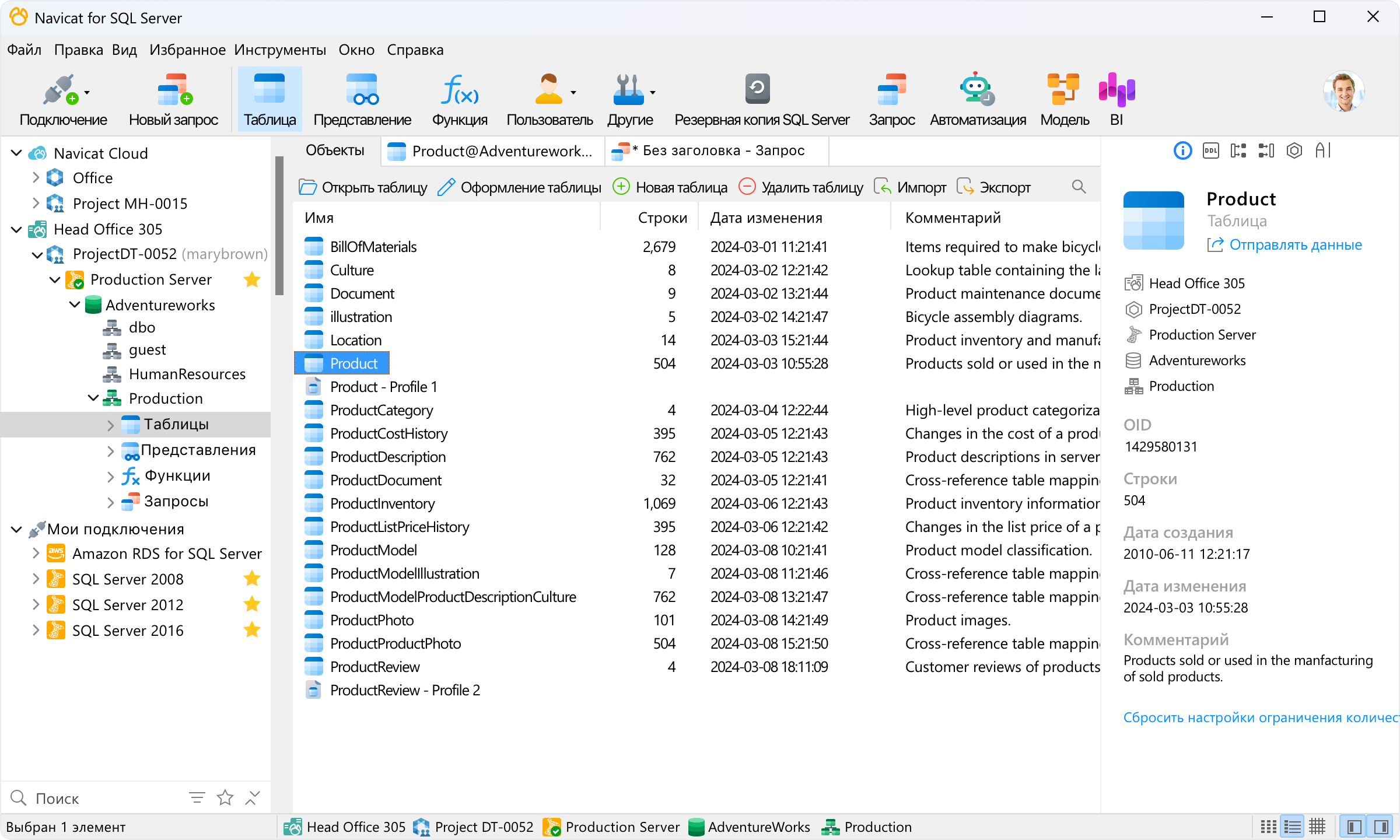The width and height of the screenshot is (1400, 840).
Task: Click the navigation tree vertical scrollbar
Action: point(279,226)
